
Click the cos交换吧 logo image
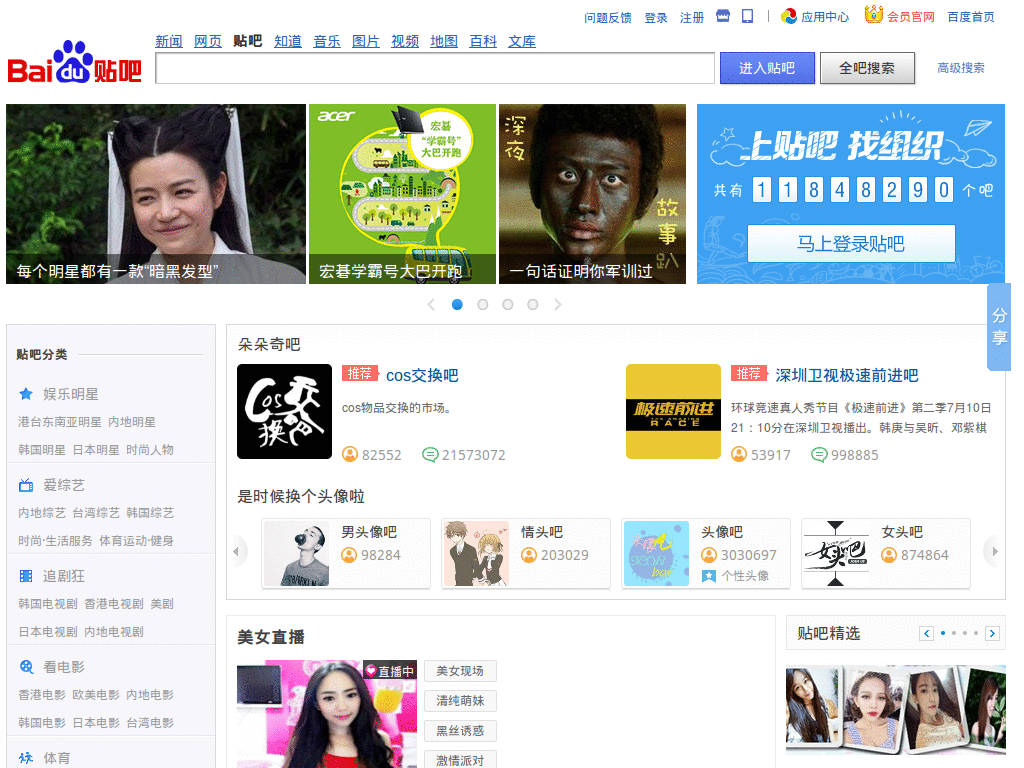[284, 411]
